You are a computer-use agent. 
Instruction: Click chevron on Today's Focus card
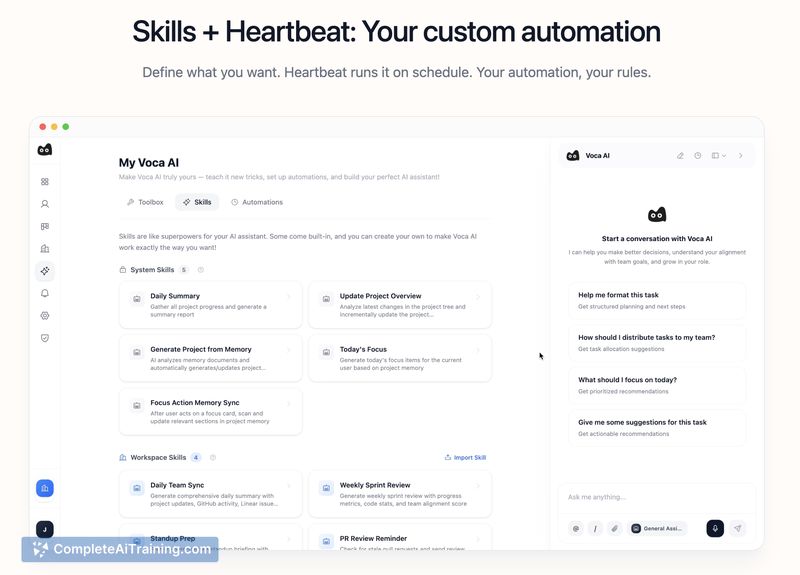coord(479,350)
